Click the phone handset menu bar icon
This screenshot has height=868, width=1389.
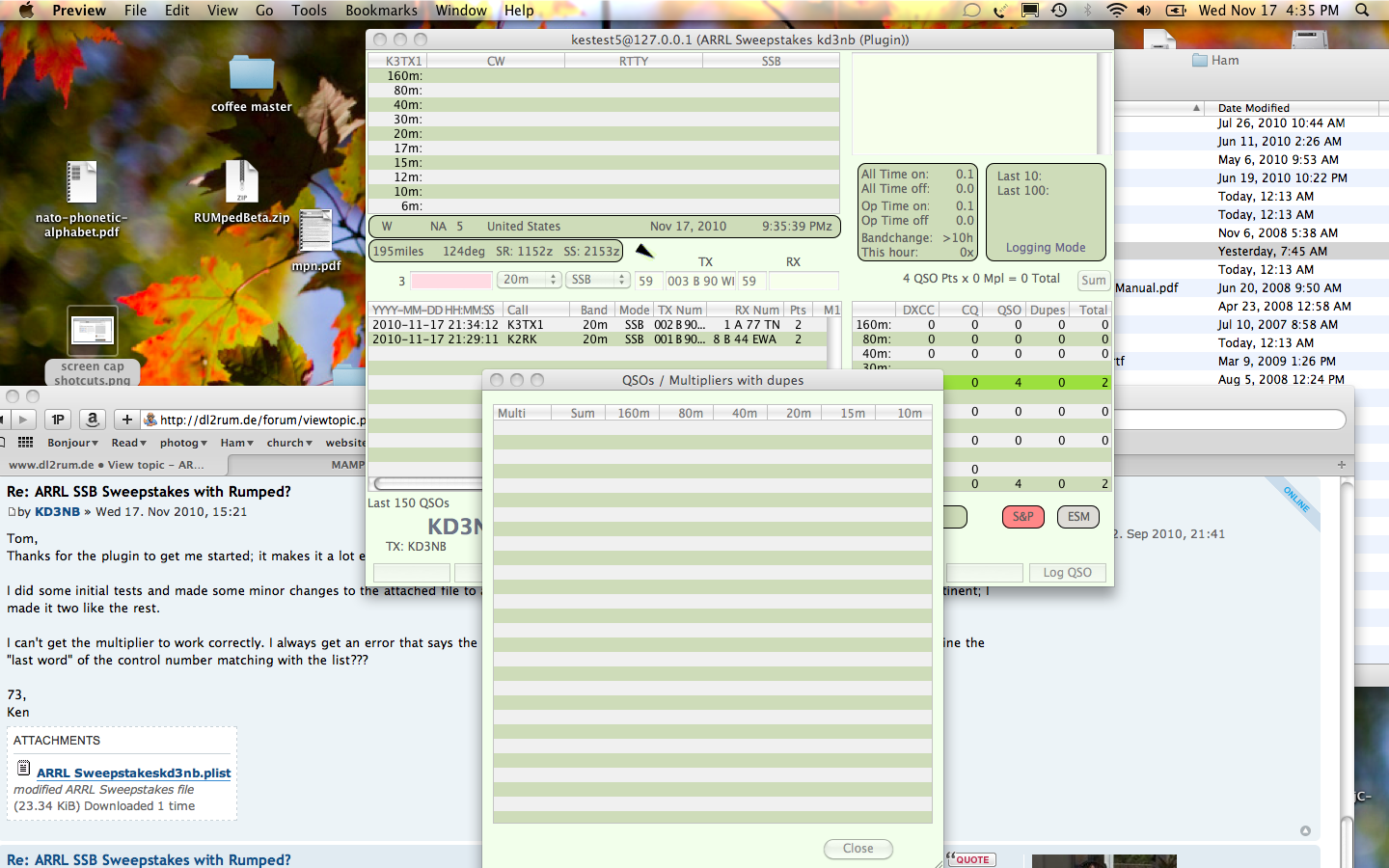pos(1000,11)
